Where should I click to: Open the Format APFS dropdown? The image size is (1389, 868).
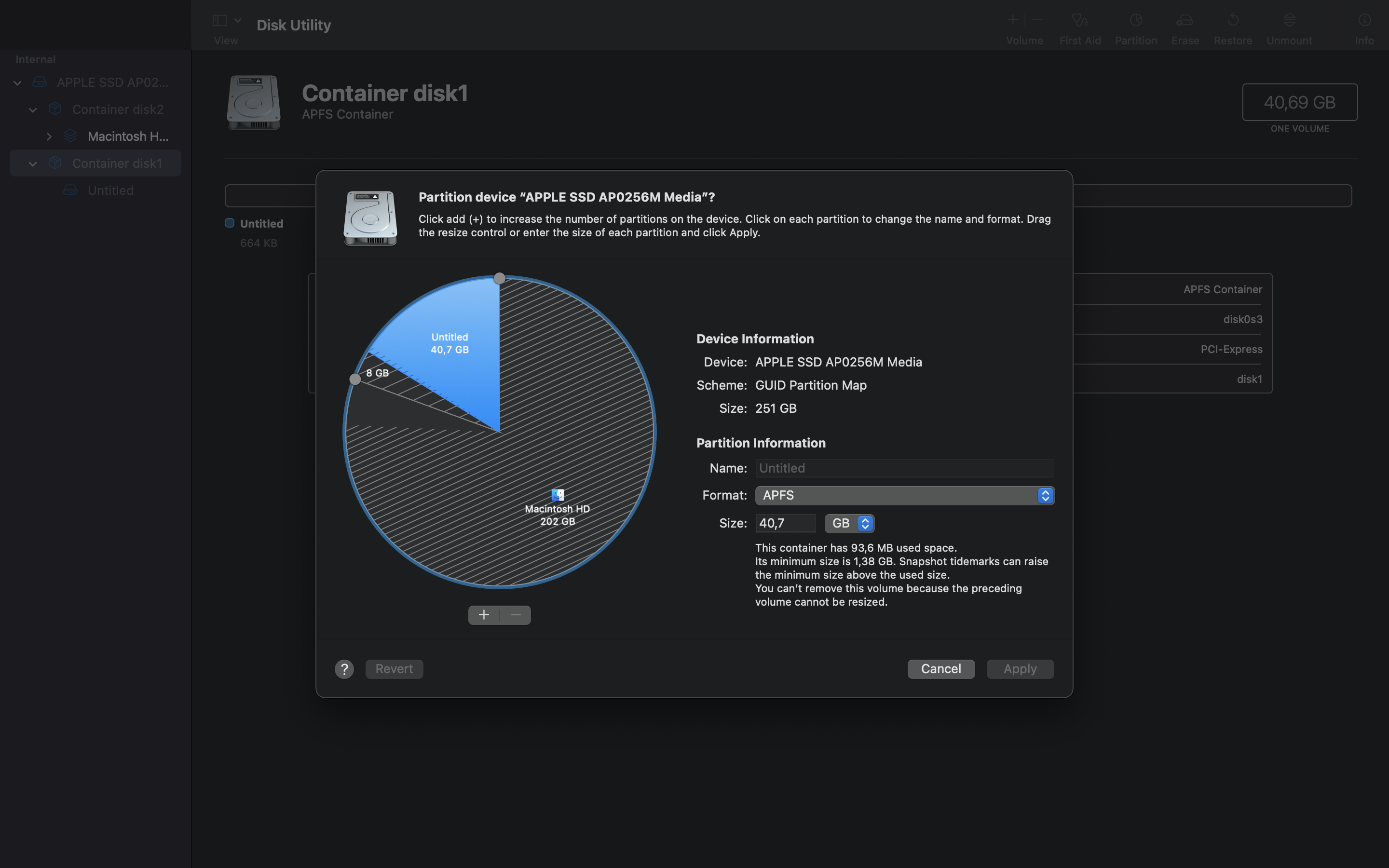point(905,495)
